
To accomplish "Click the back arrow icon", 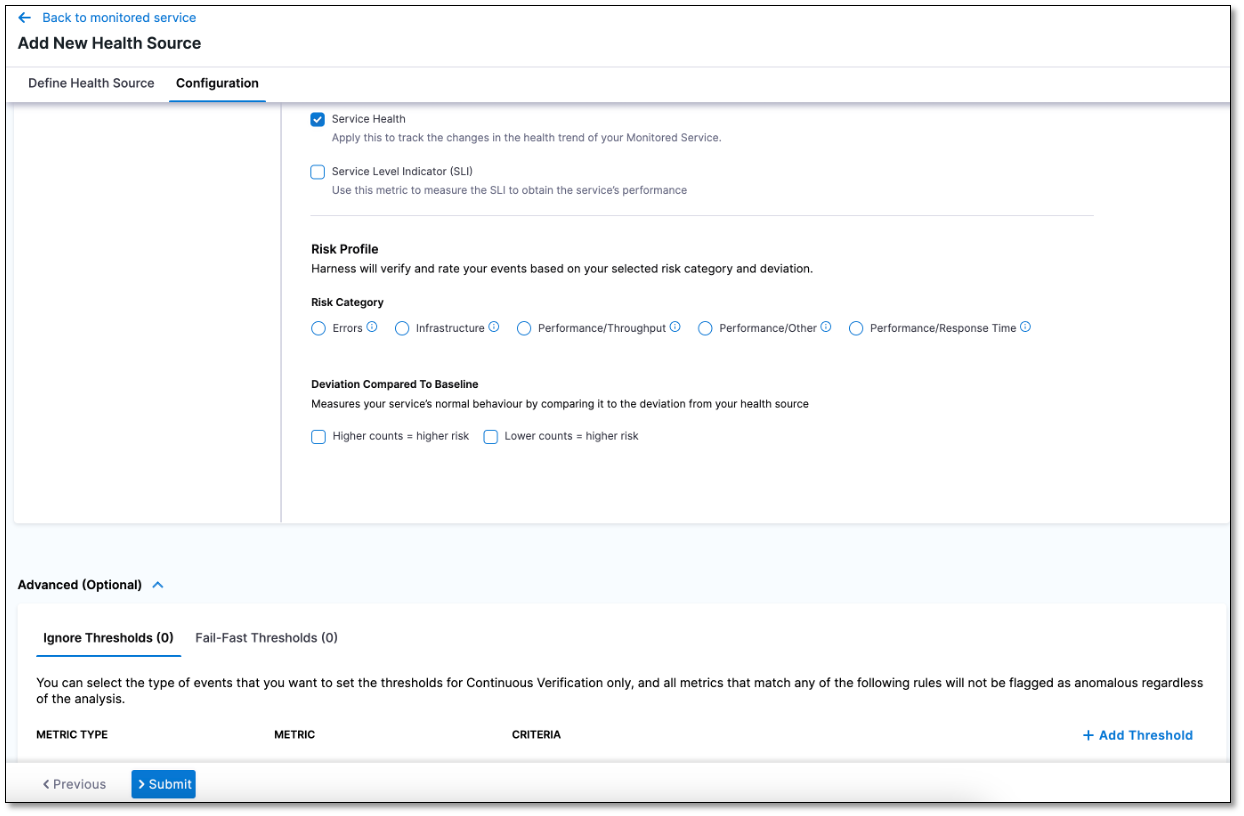I will pos(25,18).
